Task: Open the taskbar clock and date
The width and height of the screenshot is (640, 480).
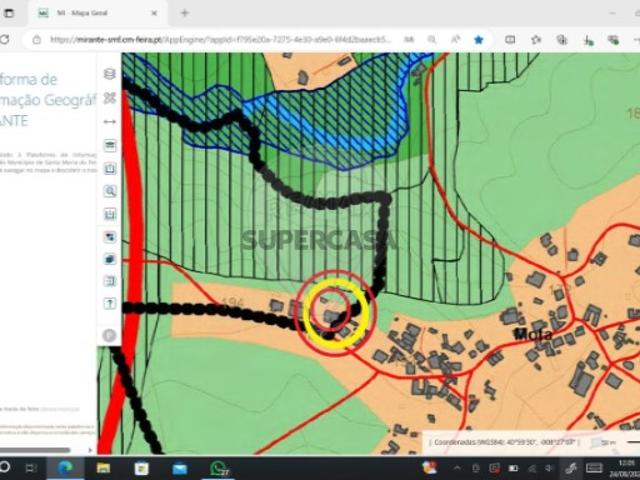Action: click(x=624, y=467)
